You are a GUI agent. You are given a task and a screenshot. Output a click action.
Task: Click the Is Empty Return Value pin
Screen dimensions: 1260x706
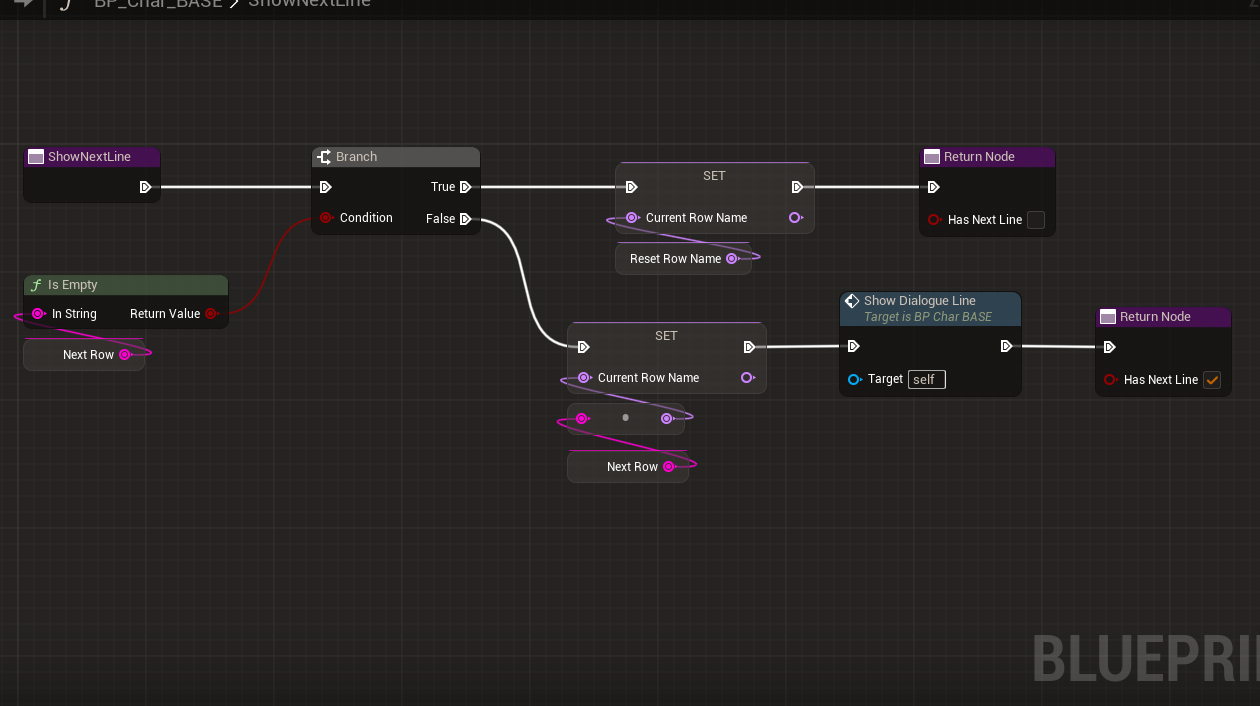(x=211, y=314)
